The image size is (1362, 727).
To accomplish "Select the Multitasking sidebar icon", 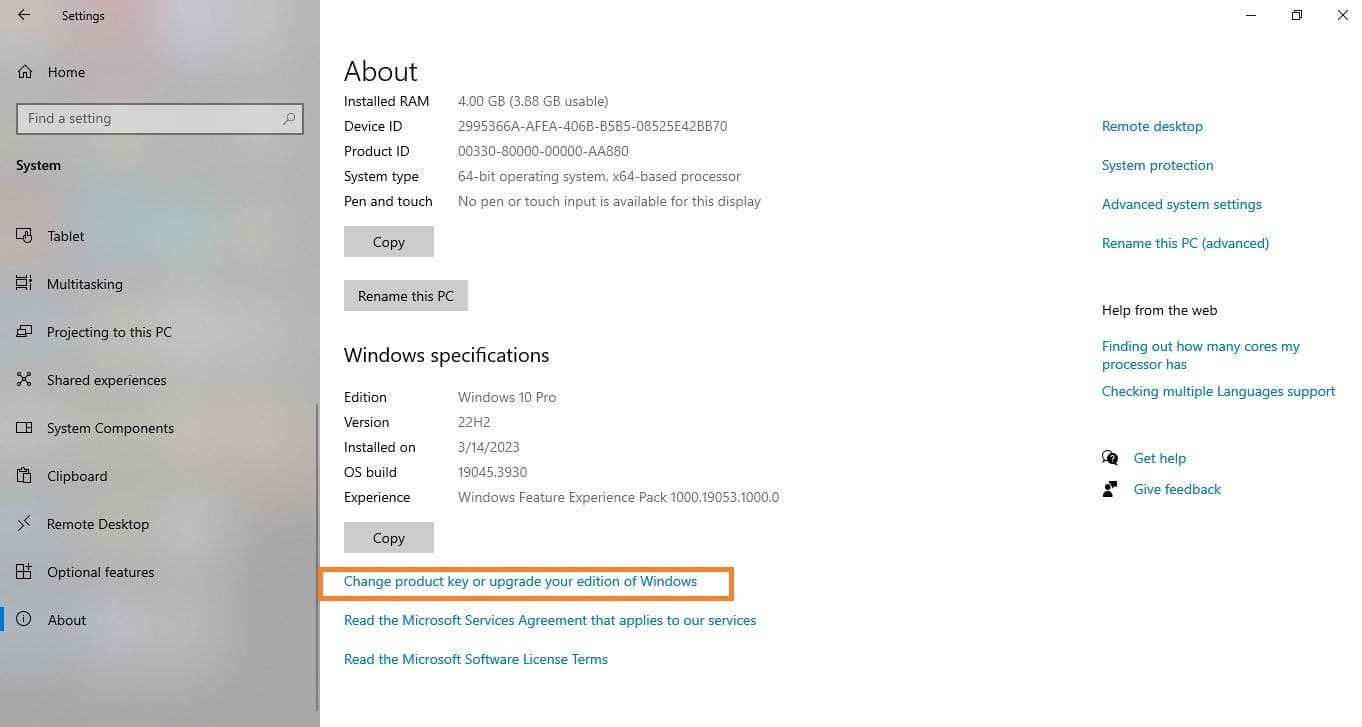I will [x=25, y=284].
